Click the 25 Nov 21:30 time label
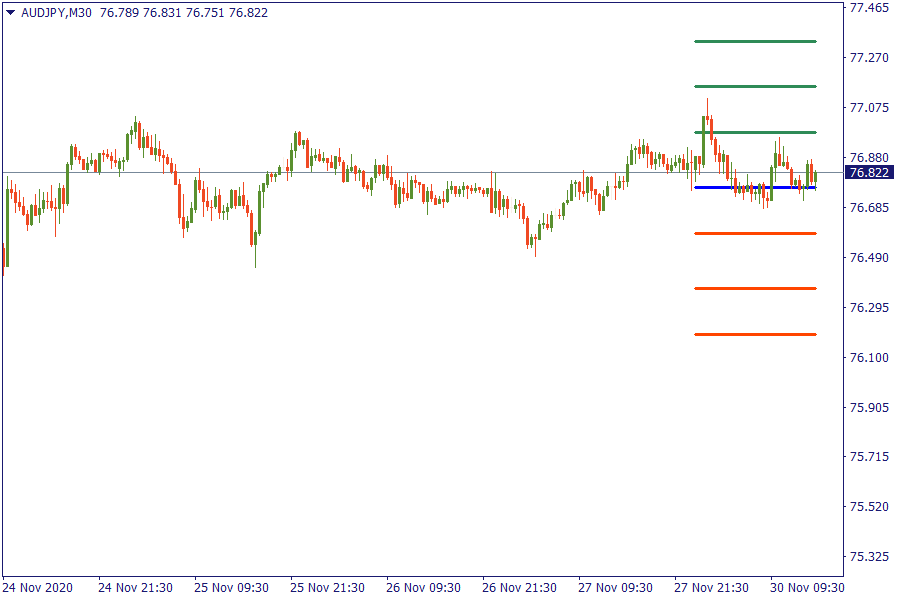Image resolution: width=900 pixels, height=600 pixels. [327, 587]
